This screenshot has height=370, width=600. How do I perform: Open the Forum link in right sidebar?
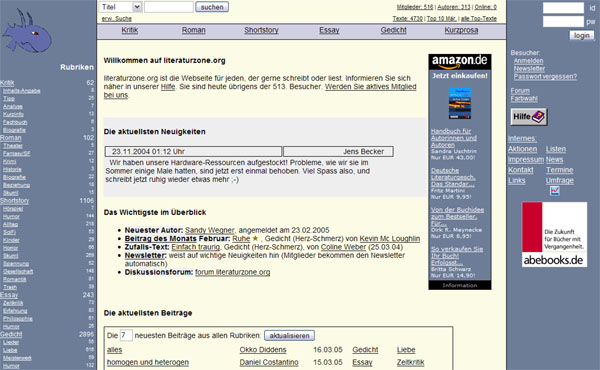coord(520,91)
